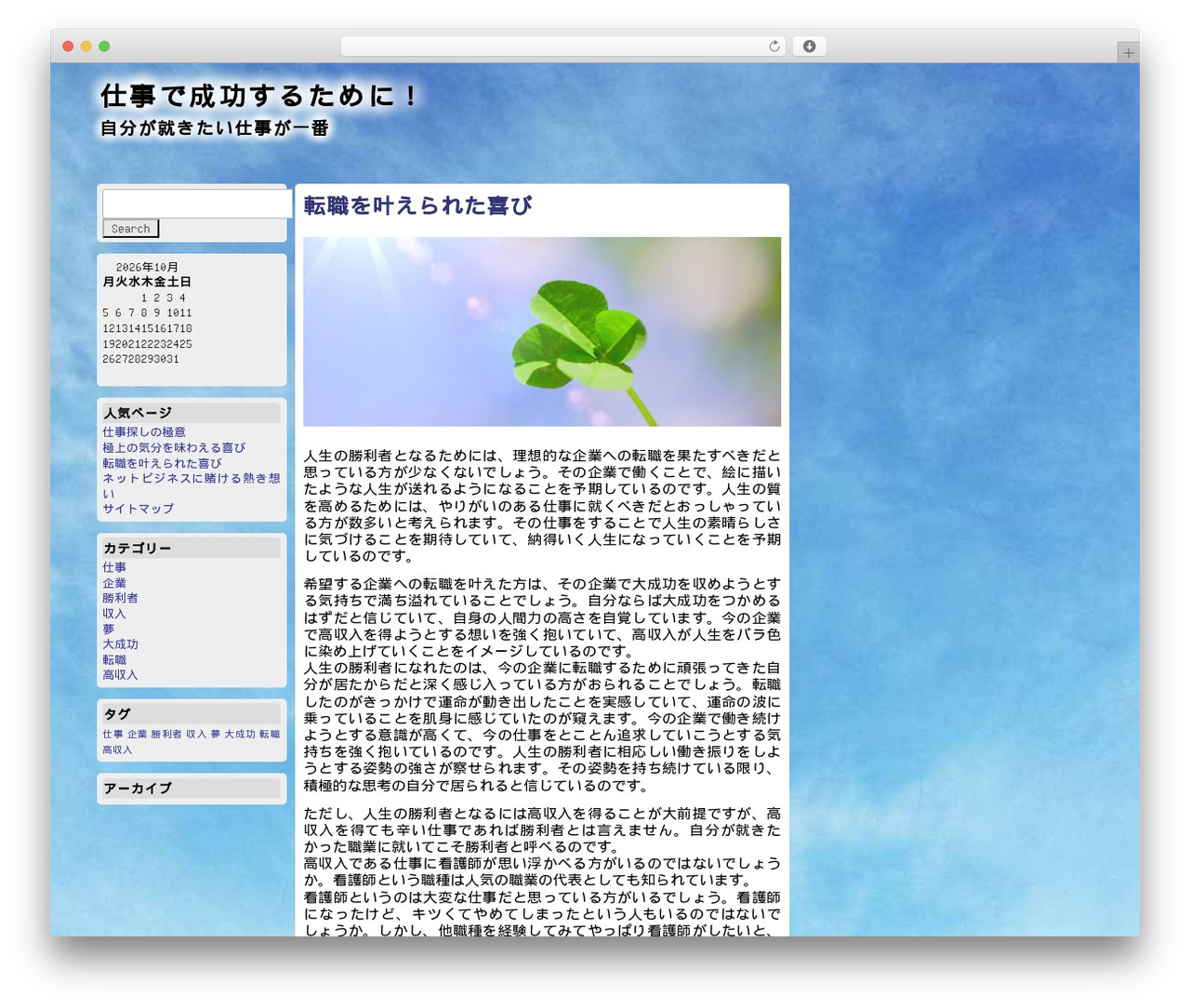Click the browser reload icon
1190x1008 pixels.
click(773, 46)
